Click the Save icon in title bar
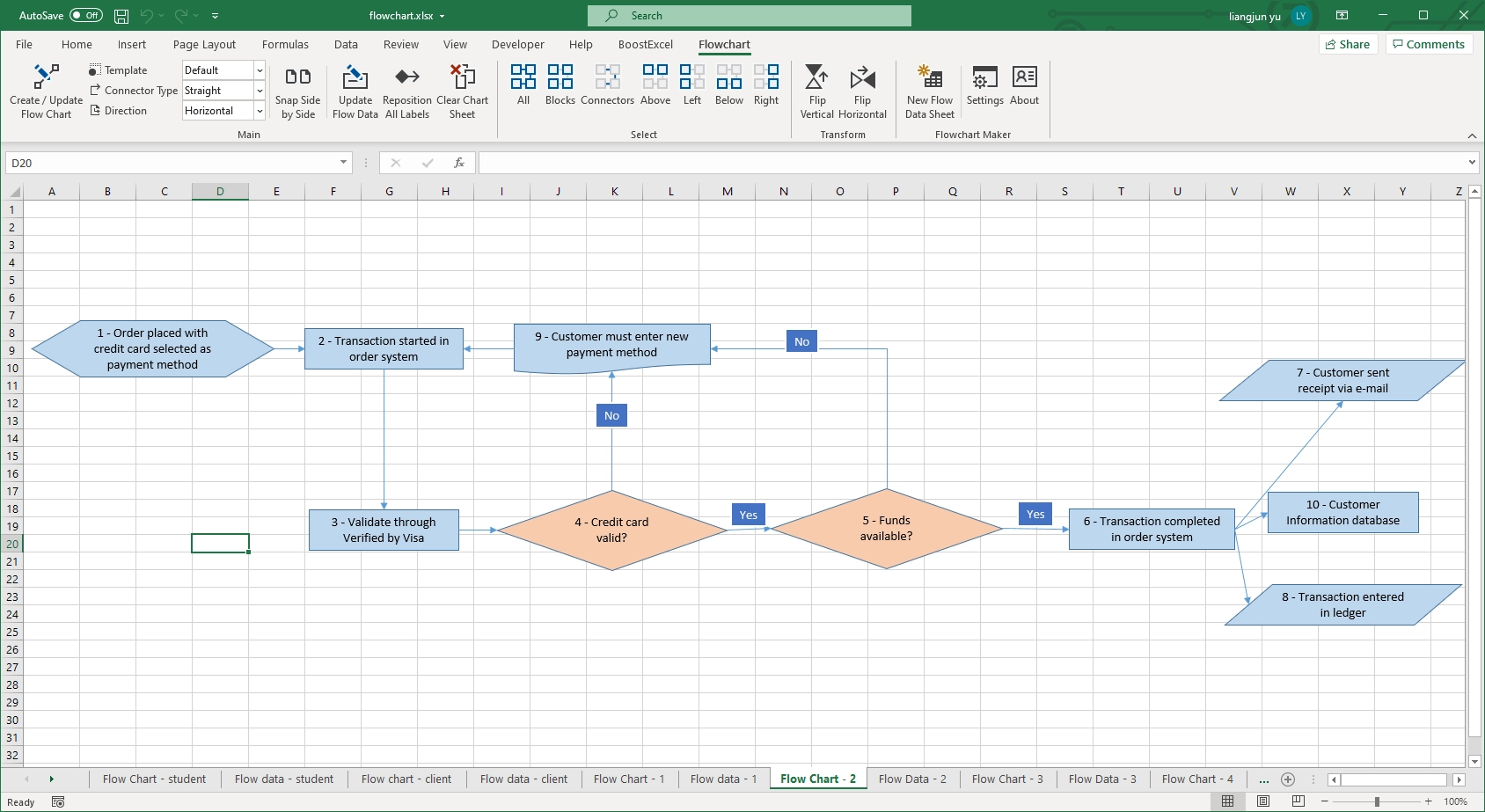The width and height of the screenshot is (1485, 812). (x=121, y=16)
